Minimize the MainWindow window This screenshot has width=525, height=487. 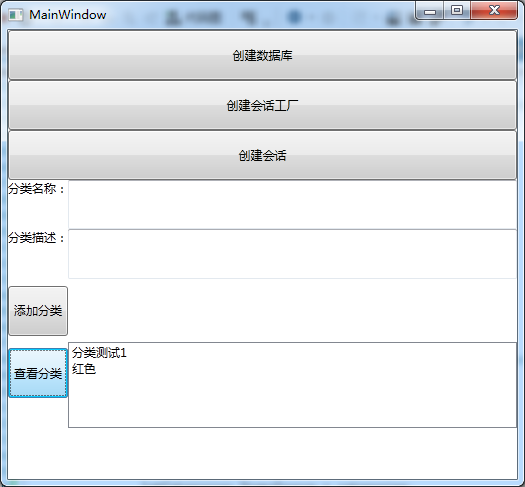pyautogui.click(x=430, y=11)
